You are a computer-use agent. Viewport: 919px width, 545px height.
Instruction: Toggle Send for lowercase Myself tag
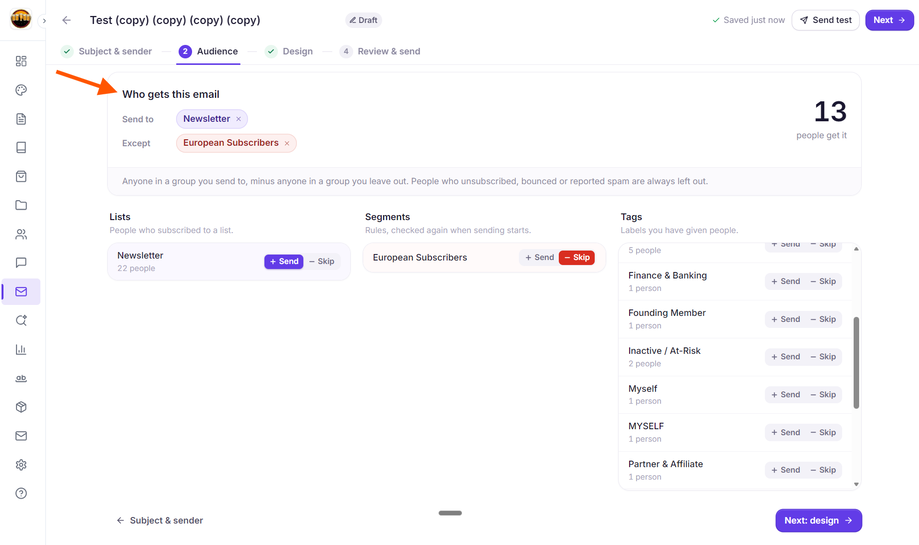click(785, 395)
